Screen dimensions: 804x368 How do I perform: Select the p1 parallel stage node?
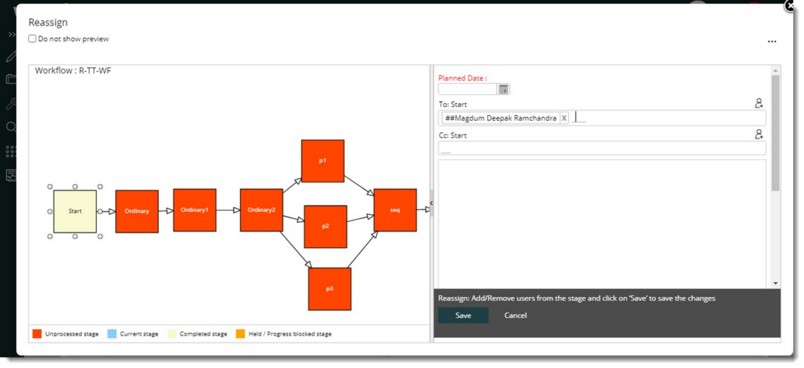(323, 161)
